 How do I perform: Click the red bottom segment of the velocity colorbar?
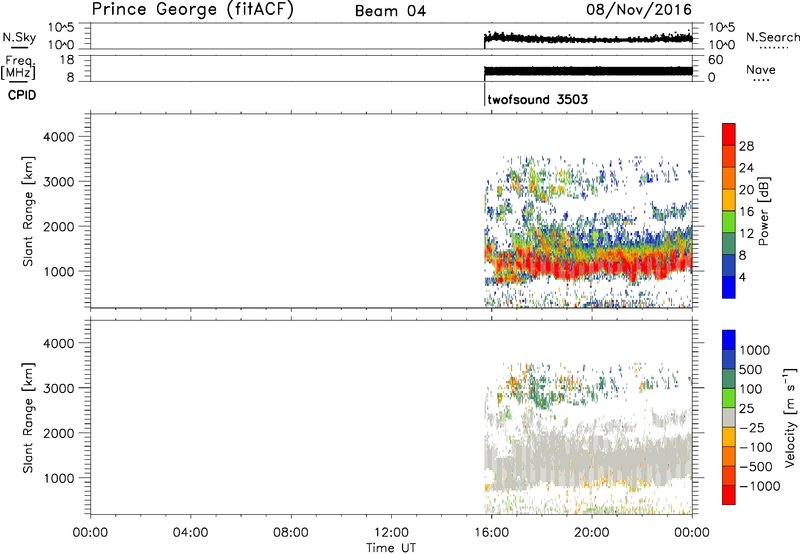[729, 495]
